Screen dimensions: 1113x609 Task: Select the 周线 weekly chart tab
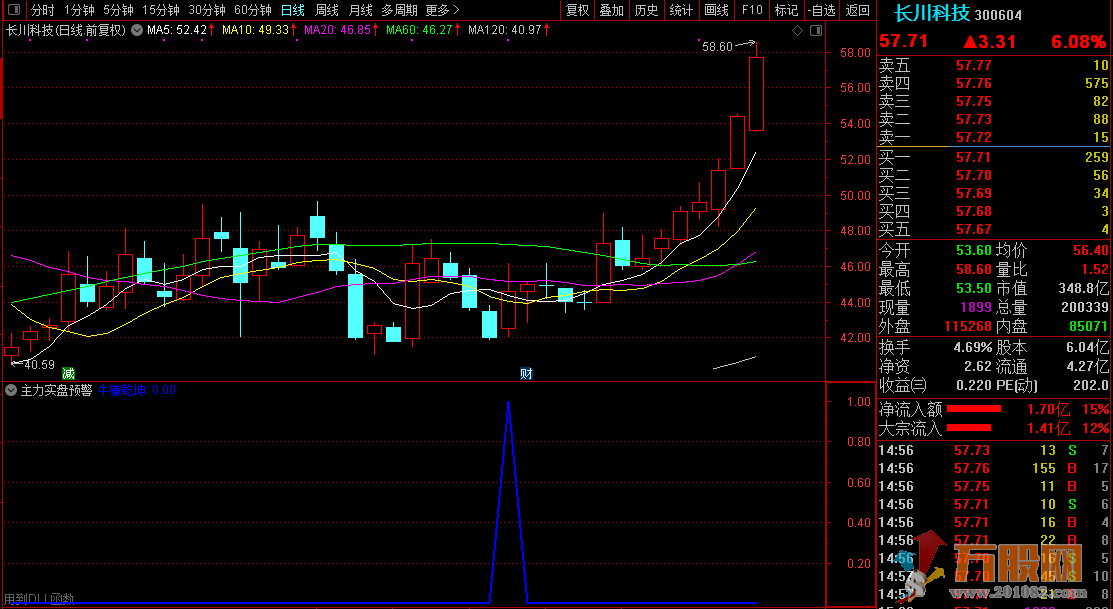(x=327, y=10)
